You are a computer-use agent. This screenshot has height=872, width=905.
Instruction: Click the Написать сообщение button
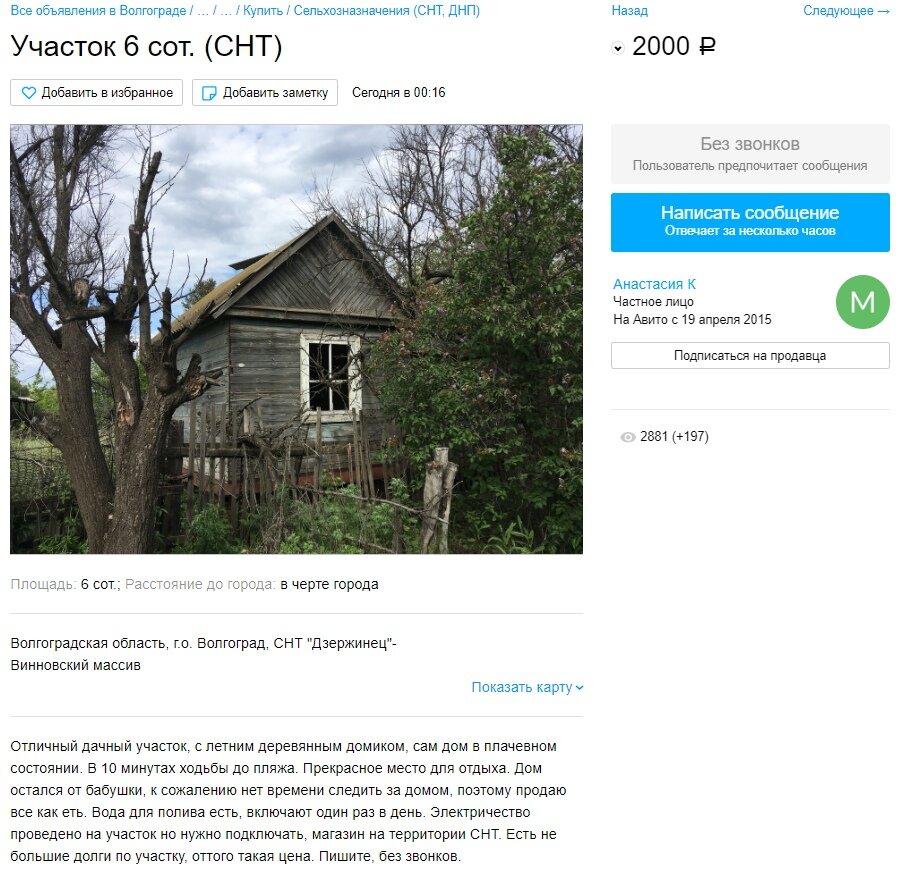click(750, 222)
